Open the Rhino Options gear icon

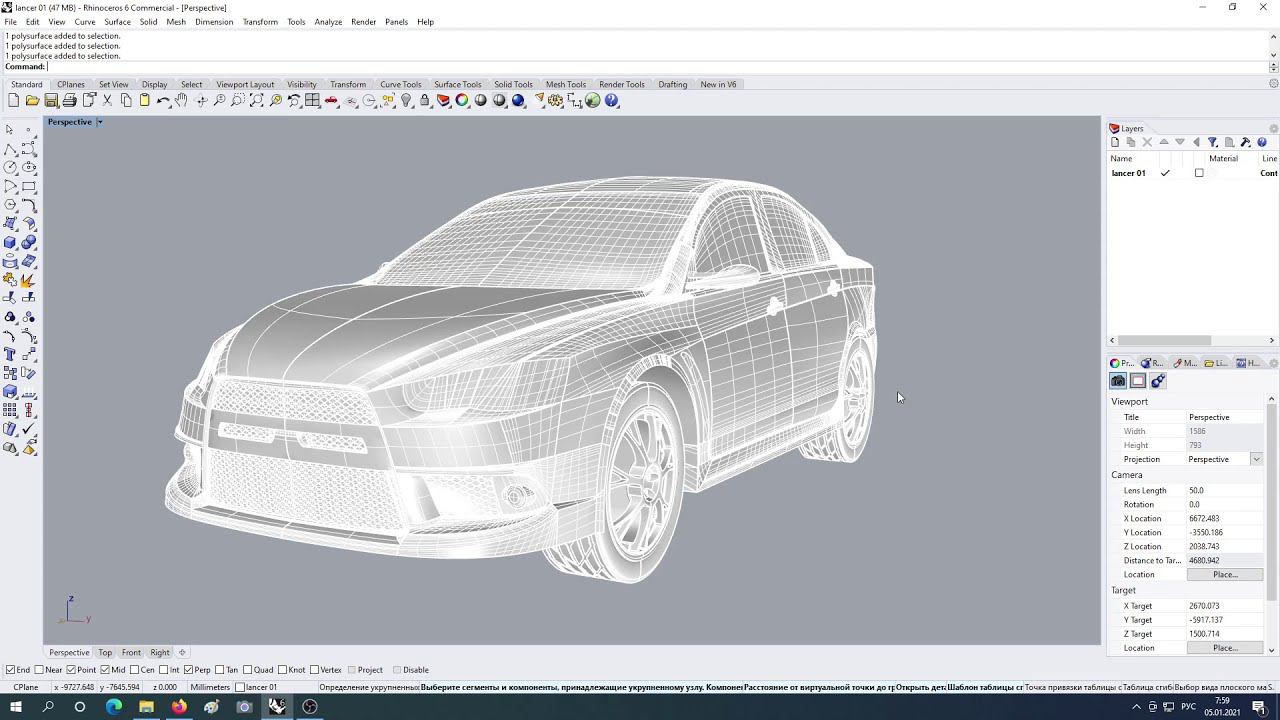pyautogui.click(x=555, y=101)
